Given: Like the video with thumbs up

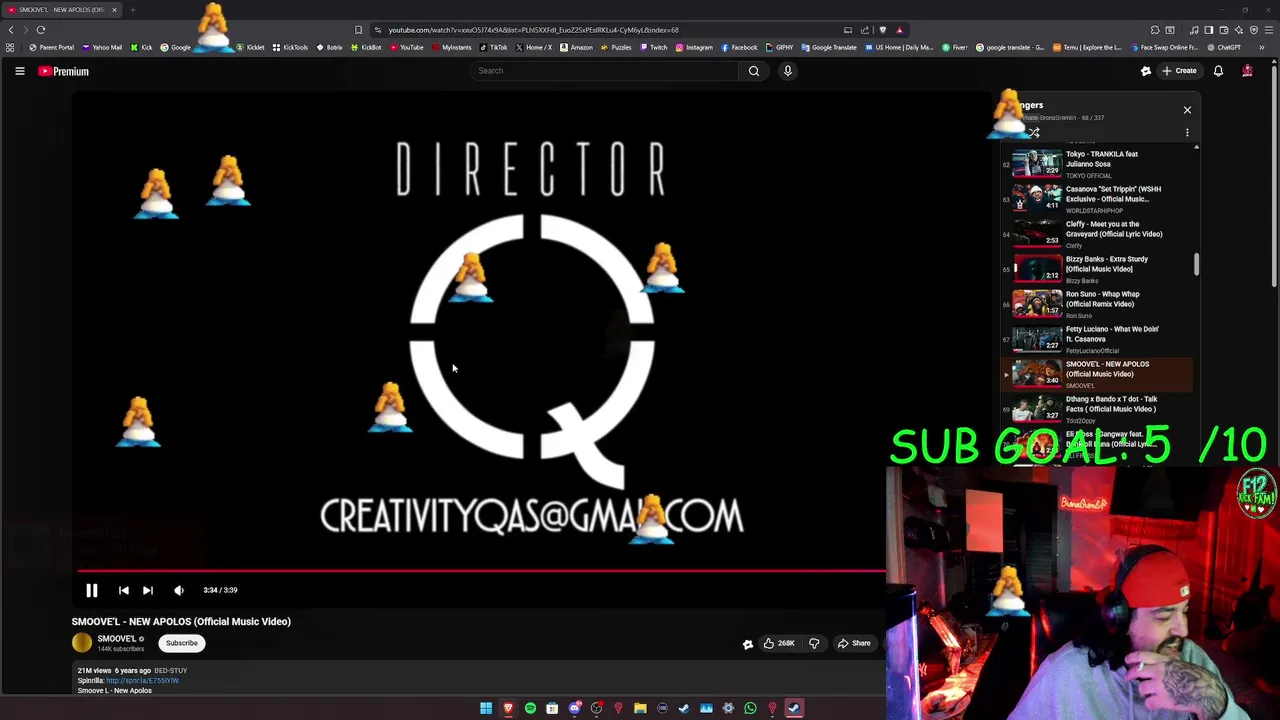Looking at the screenshot, I should tap(778, 643).
